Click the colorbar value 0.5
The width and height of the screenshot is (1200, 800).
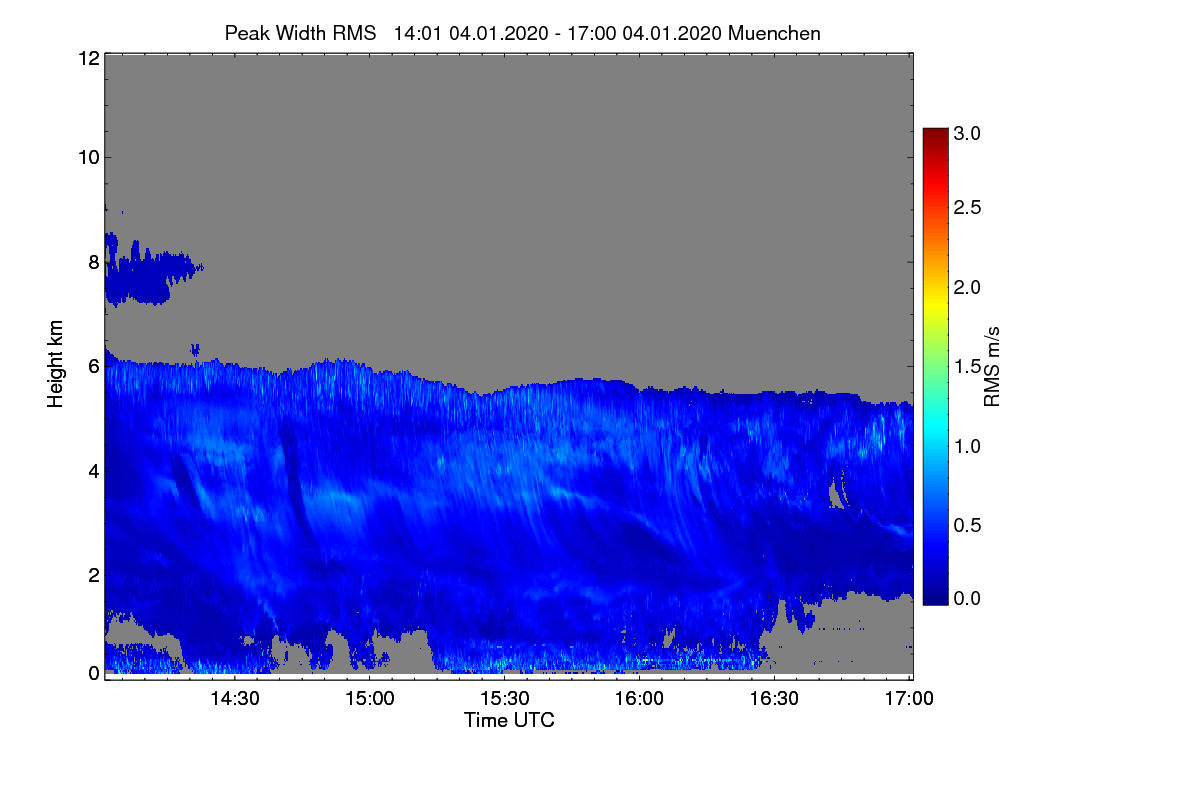click(x=968, y=525)
